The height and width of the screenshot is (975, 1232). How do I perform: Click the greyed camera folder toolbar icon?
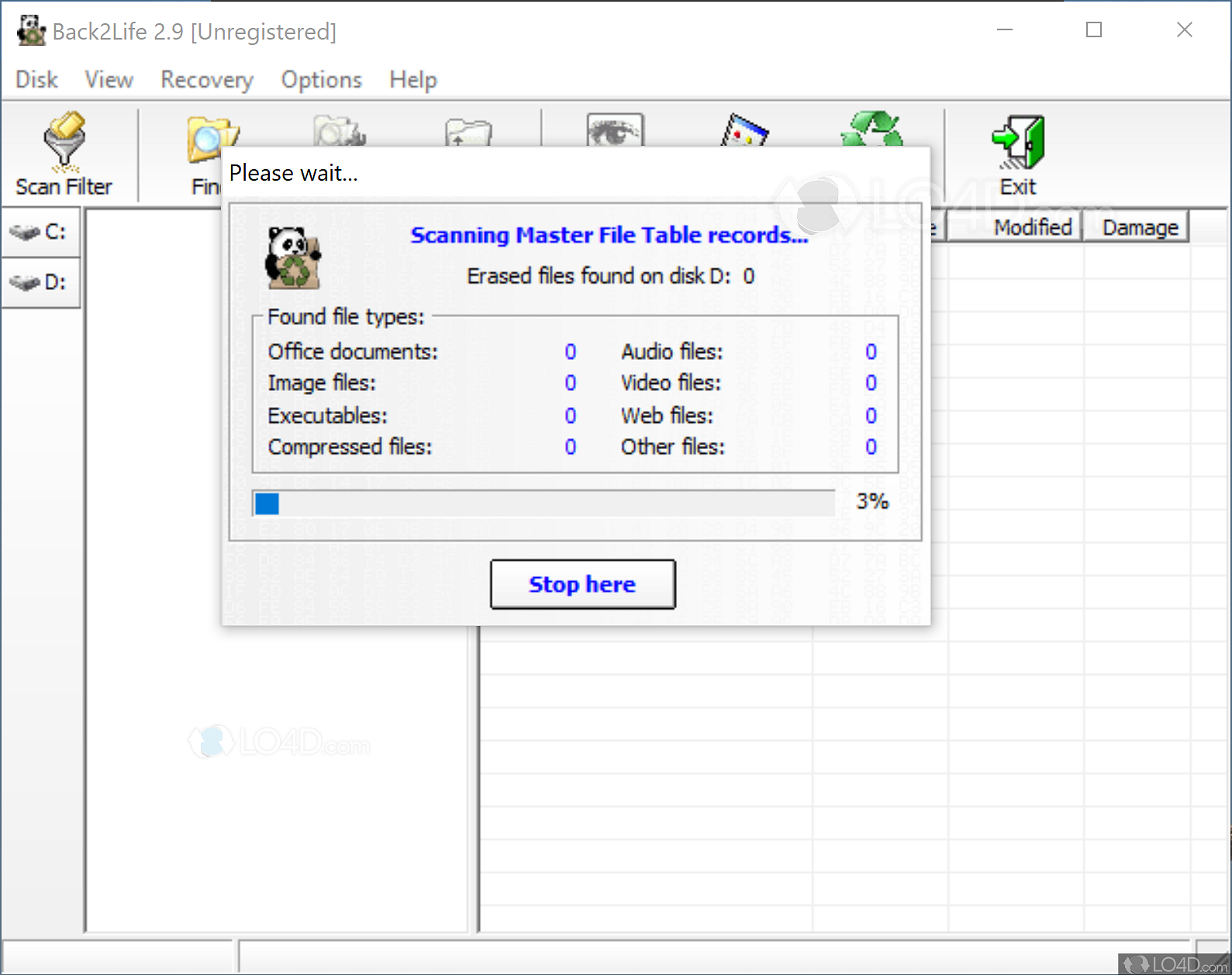click(339, 131)
